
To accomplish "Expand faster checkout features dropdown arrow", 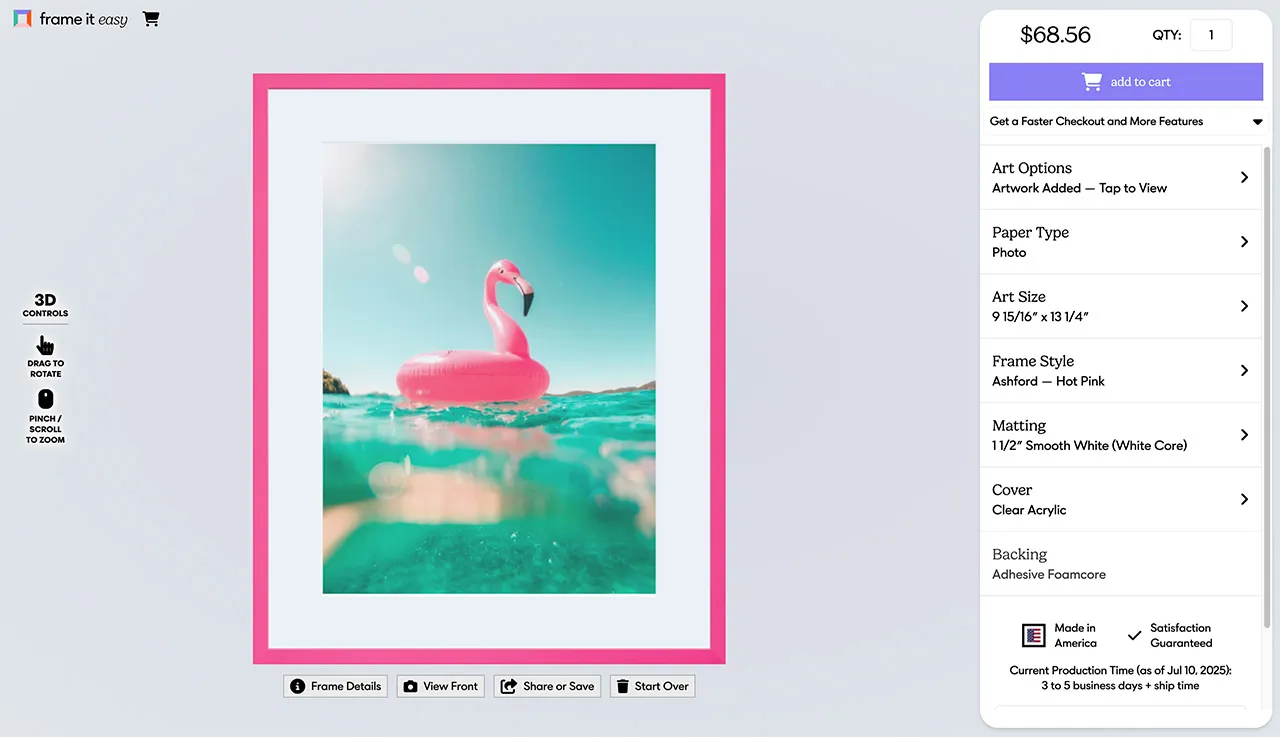I will click(1257, 122).
